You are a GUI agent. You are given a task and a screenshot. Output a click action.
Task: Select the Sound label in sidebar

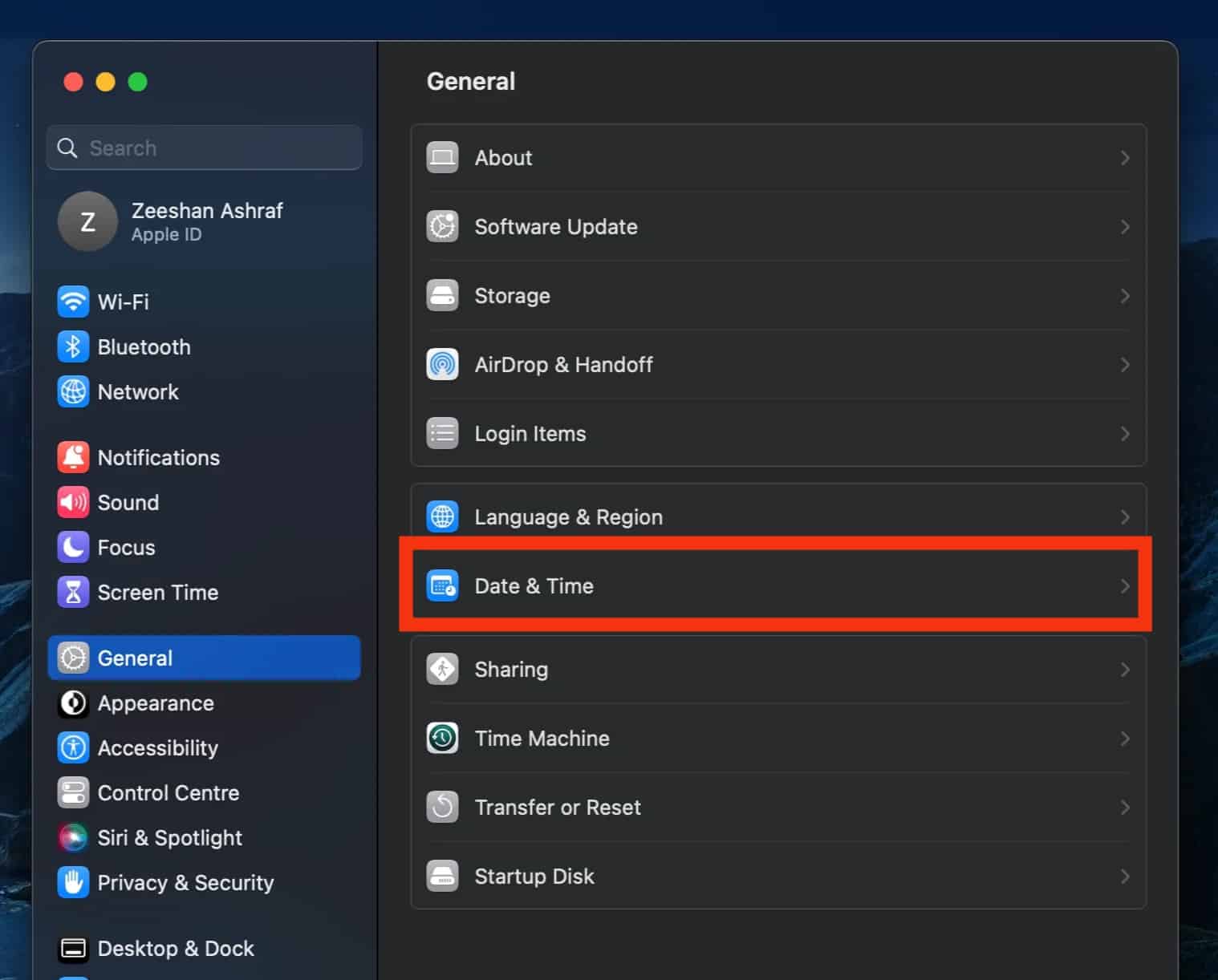[x=128, y=502]
